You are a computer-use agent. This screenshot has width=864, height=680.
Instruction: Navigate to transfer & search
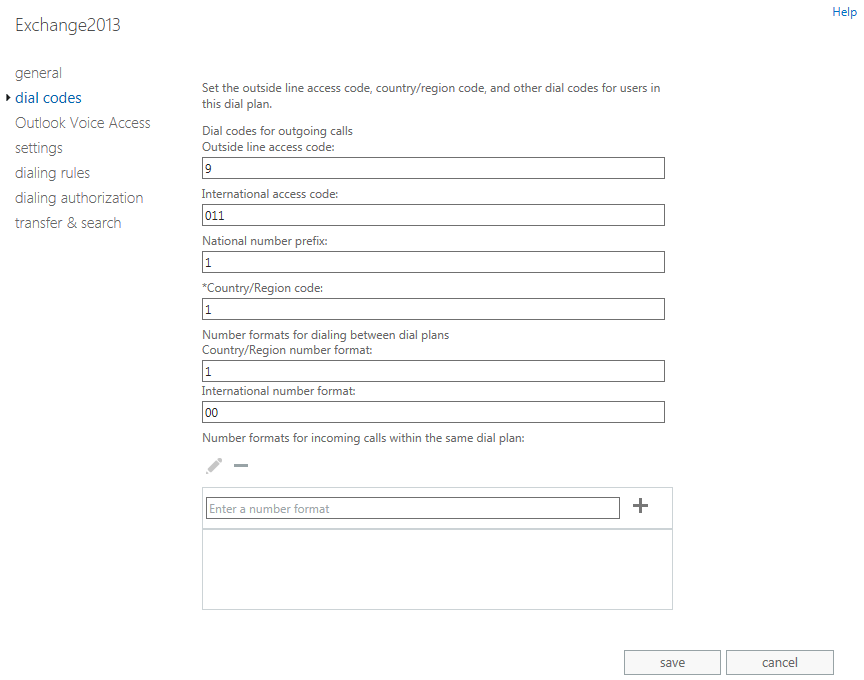(68, 223)
